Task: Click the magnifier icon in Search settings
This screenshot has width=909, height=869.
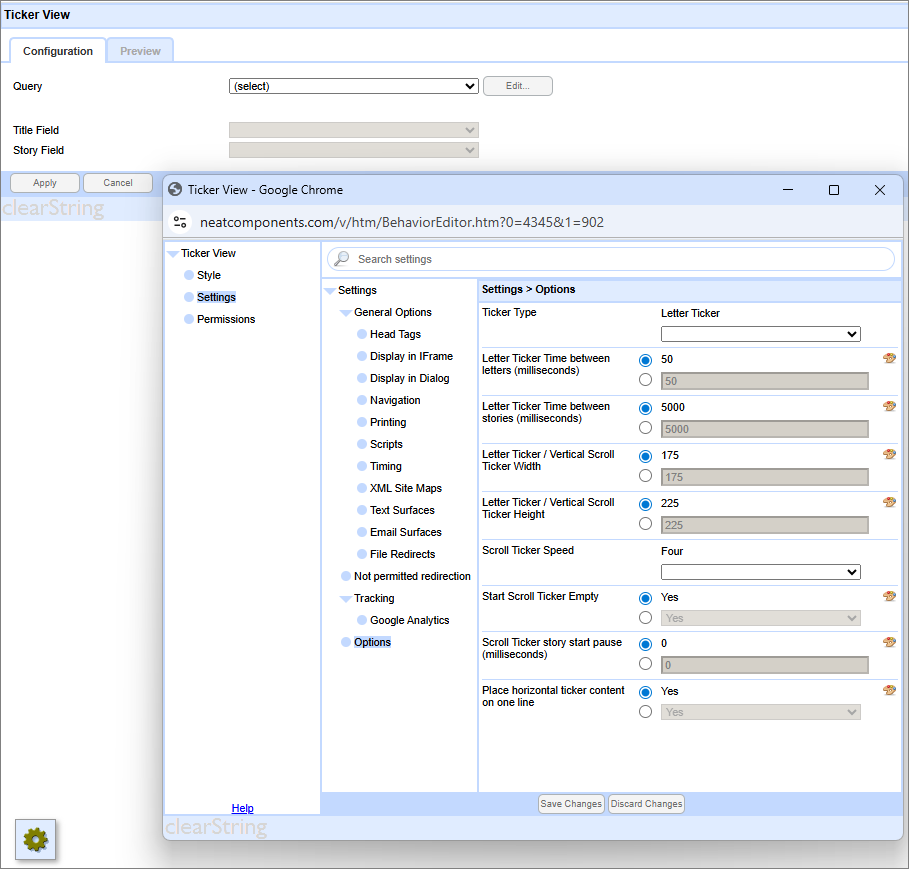Action: [342, 259]
